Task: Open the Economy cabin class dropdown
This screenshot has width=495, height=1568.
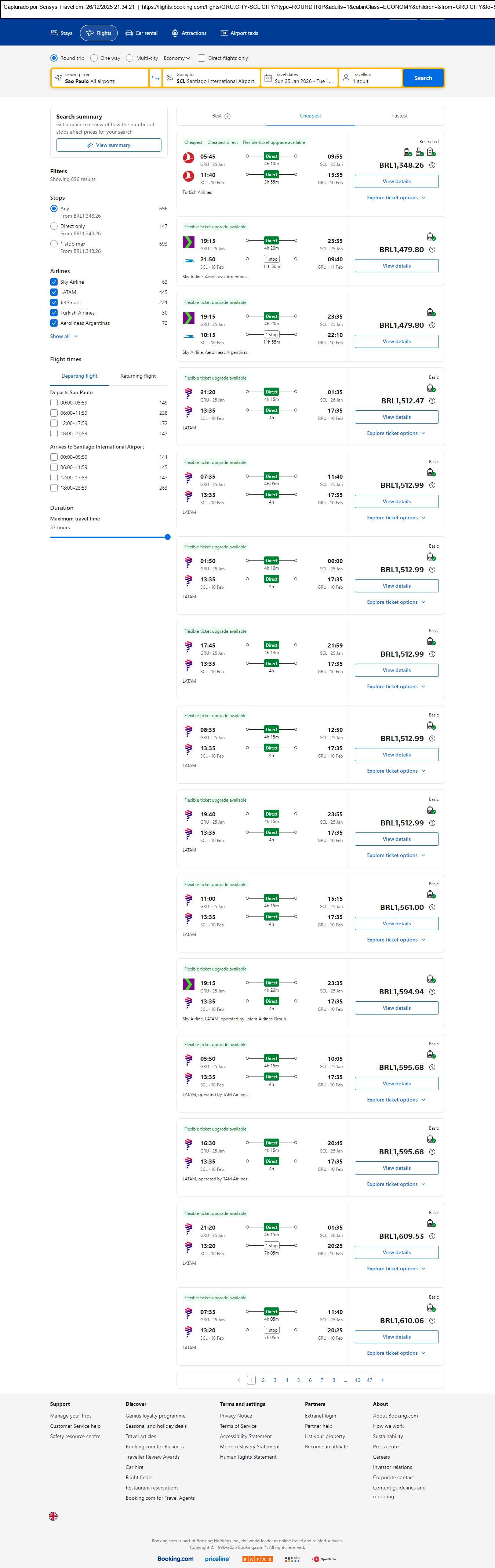Action: pyautogui.click(x=176, y=58)
